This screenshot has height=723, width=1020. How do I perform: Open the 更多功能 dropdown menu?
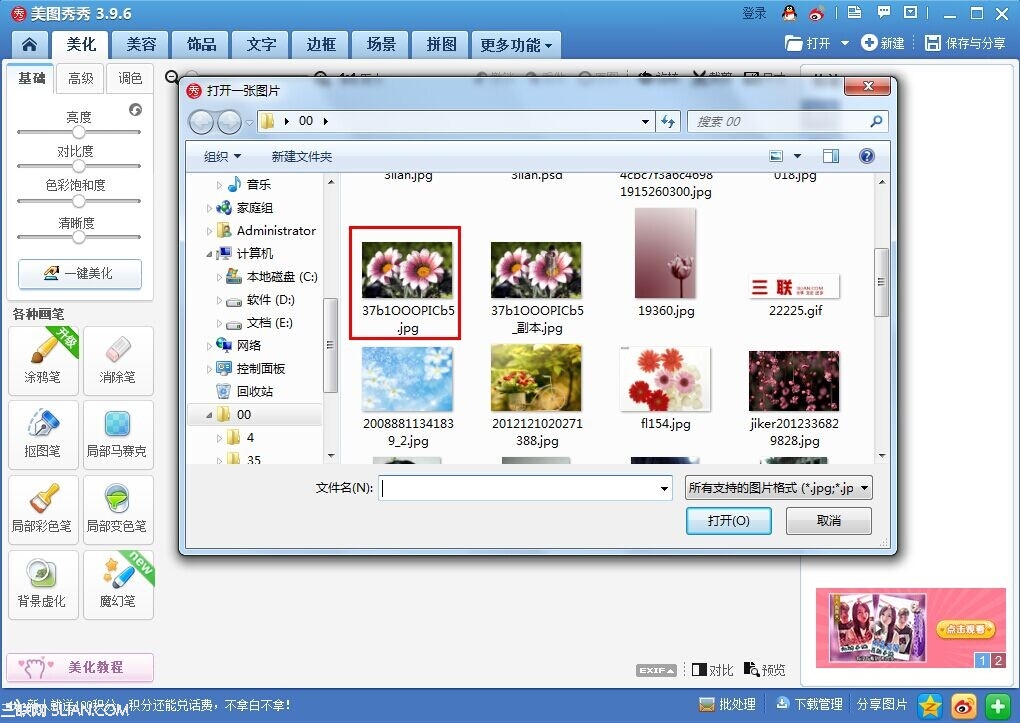tap(516, 45)
